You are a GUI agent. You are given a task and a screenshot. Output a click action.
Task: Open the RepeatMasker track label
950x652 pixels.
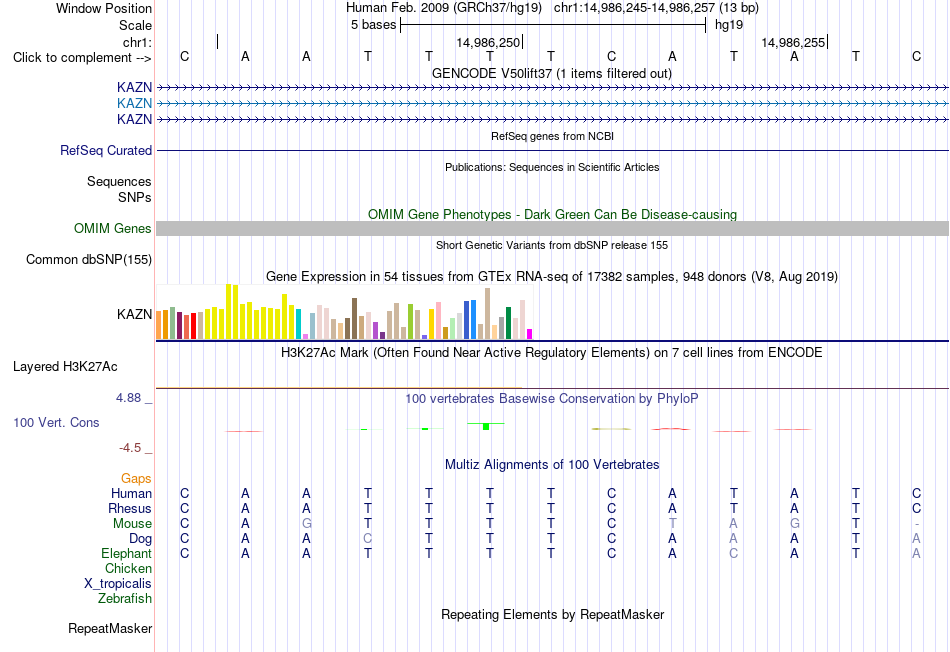click(110, 628)
